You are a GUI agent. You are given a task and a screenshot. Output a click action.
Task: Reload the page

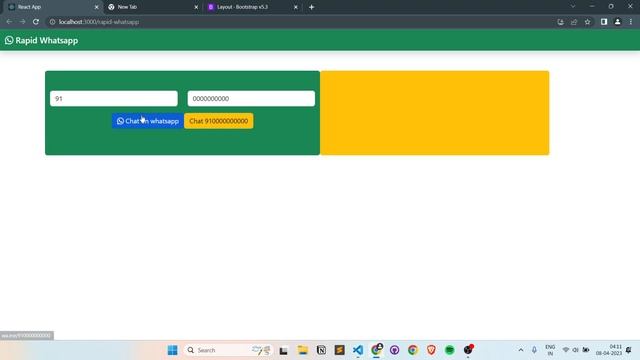coord(36,22)
